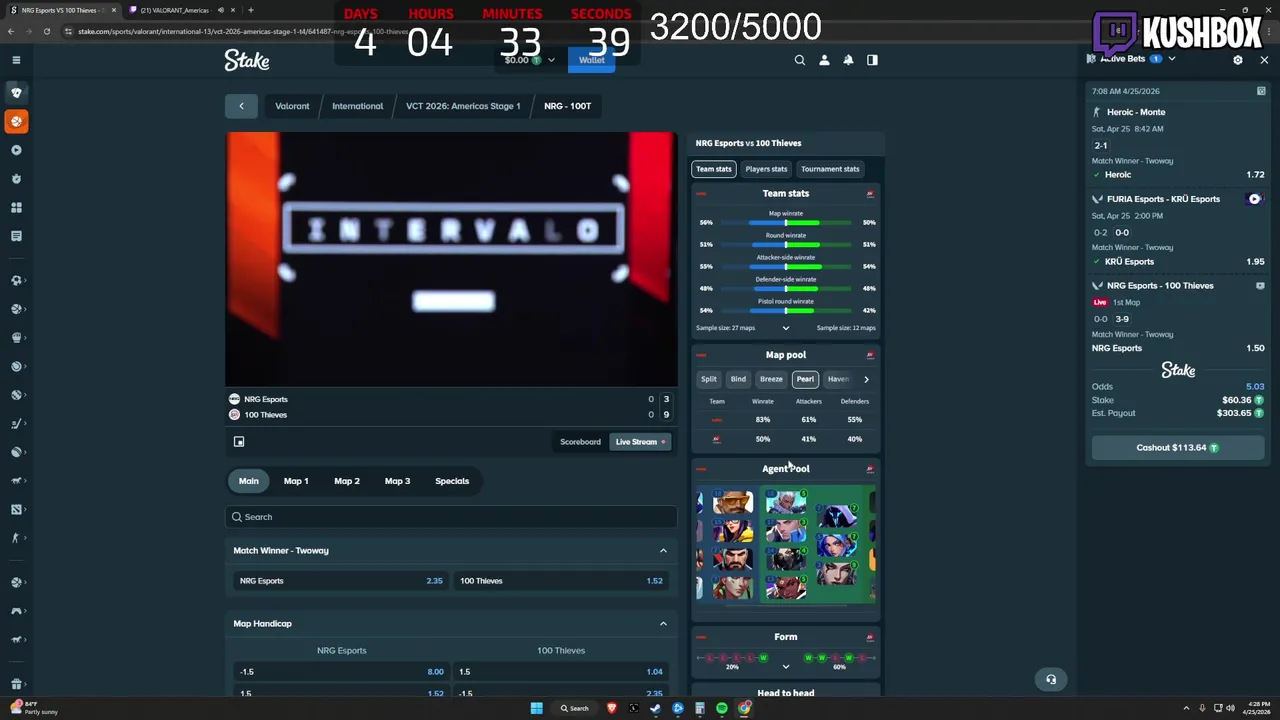Select the Map 2 markets tab
Viewport: 1280px width, 720px height.
pyautogui.click(x=347, y=481)
